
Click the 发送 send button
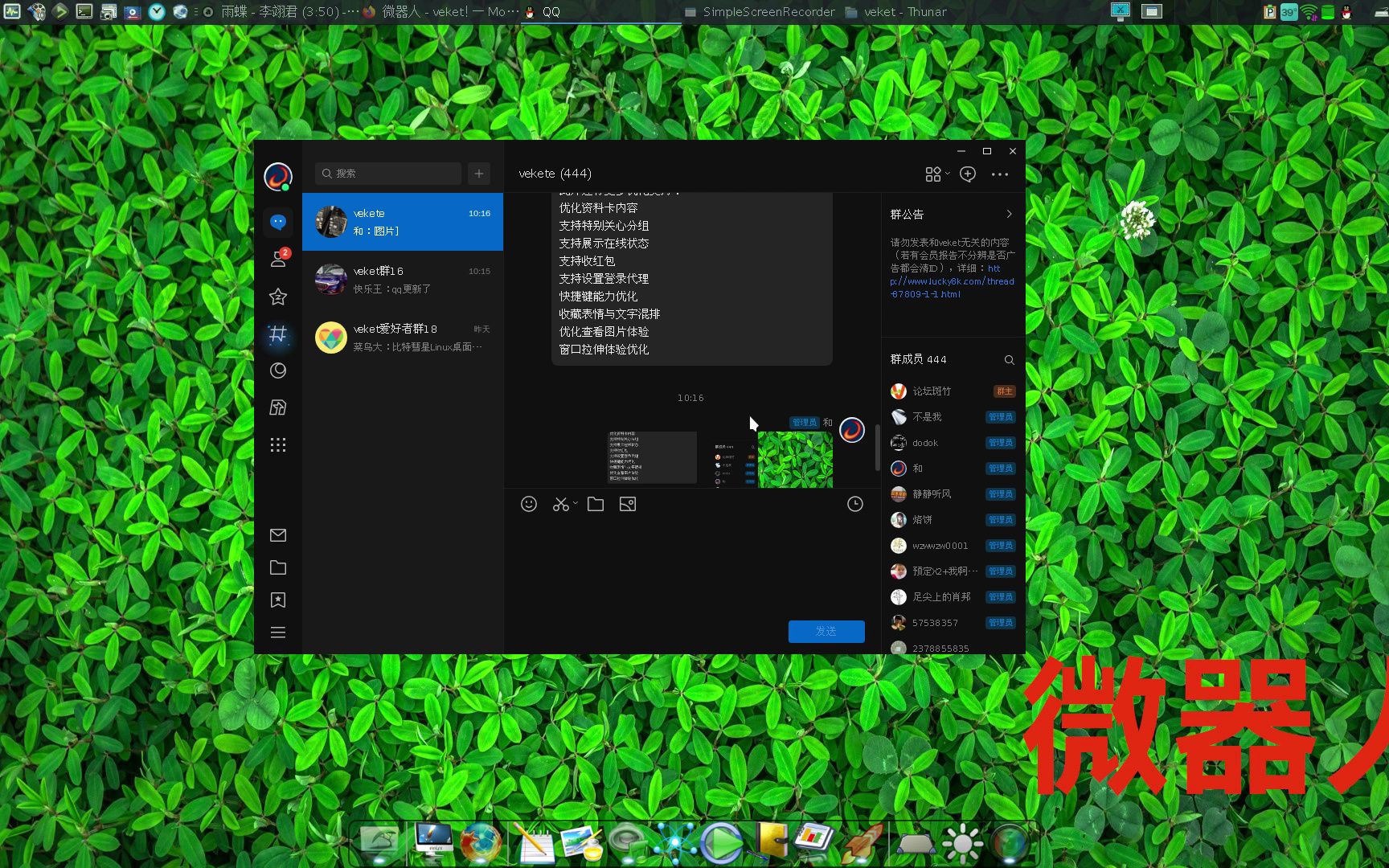click(x=826, y=631)
